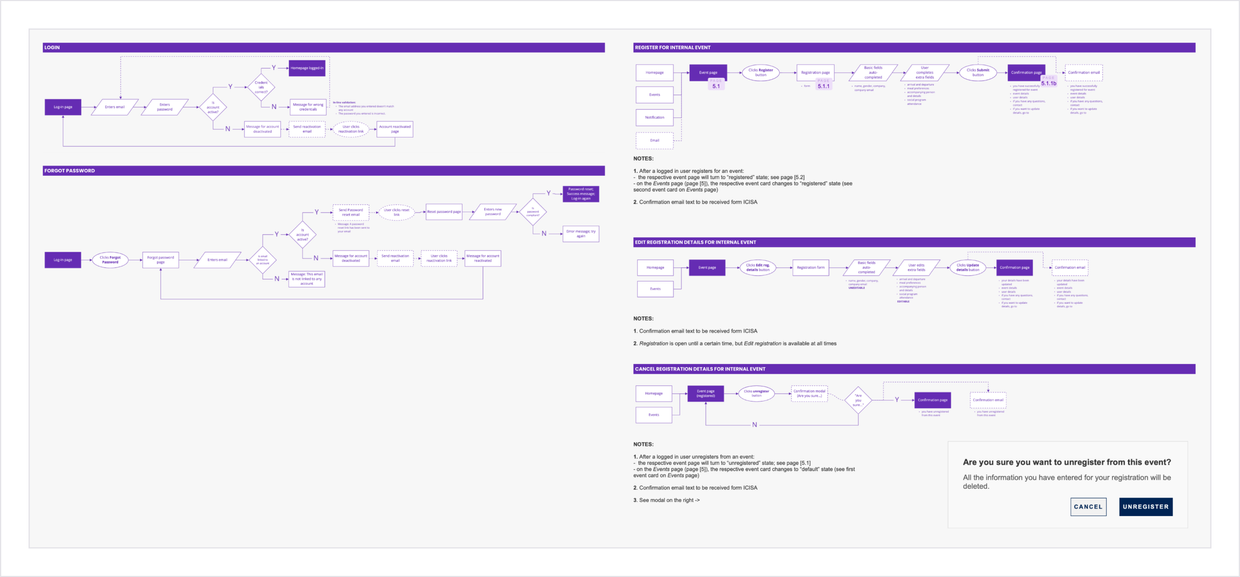This screenshot has width=1240, height=577.
Task: Select the 5.1.1 page tag
Action: point(824,87)
